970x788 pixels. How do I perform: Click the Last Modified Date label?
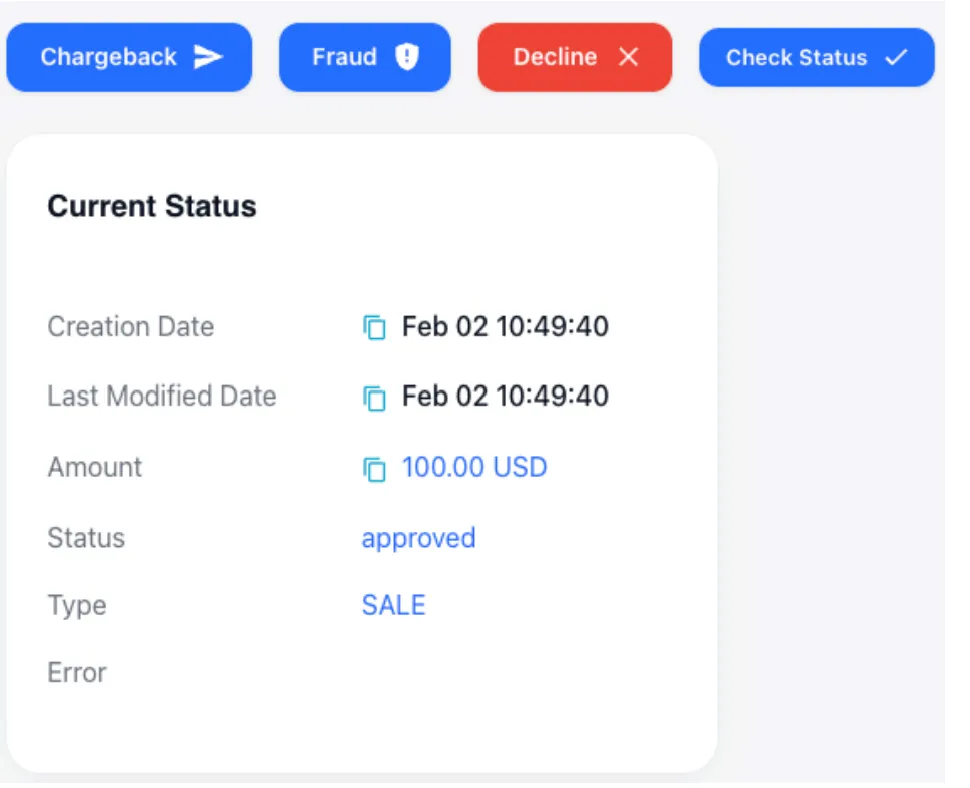[x=161, y=396]
